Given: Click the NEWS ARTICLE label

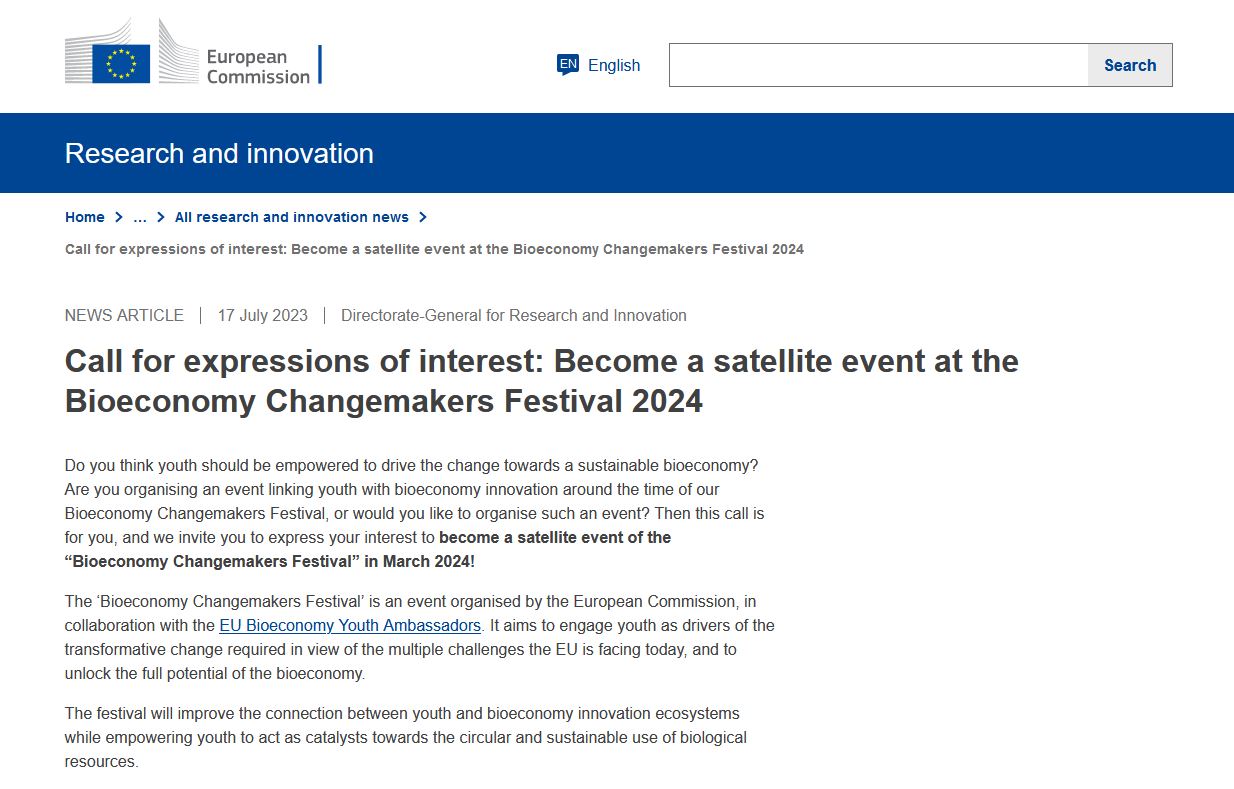Looking at the screenshot, I should 123,315.
